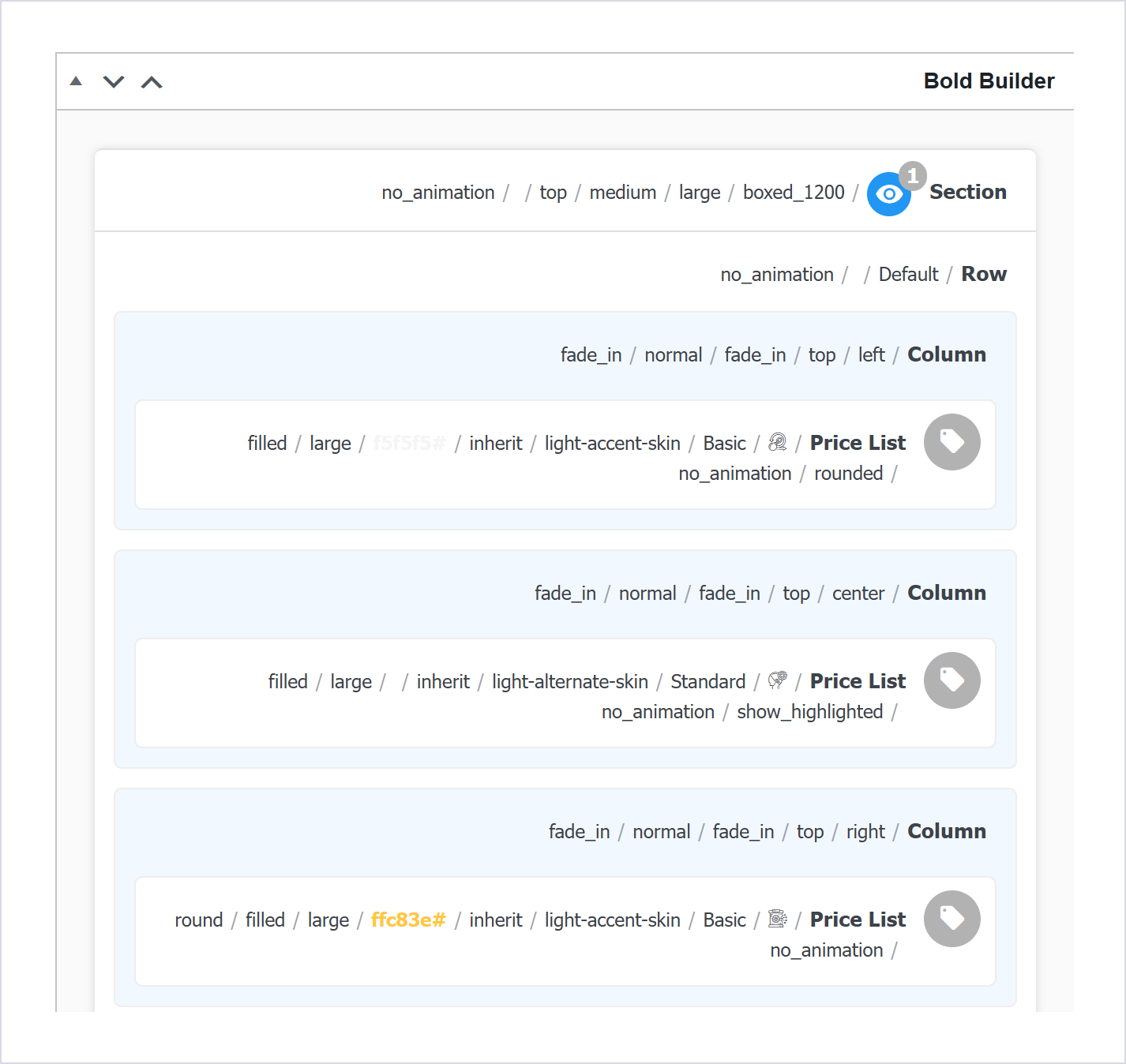Click the 'boxed_1200' section parameter

click(794, 193)
